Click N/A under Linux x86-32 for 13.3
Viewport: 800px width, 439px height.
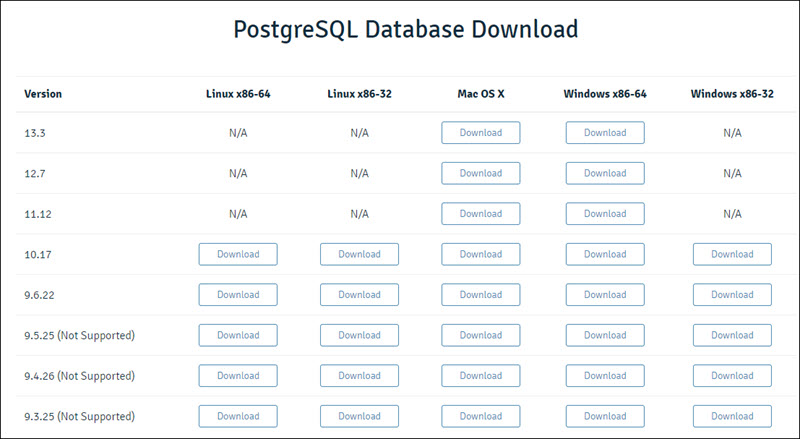coord(359,133)
